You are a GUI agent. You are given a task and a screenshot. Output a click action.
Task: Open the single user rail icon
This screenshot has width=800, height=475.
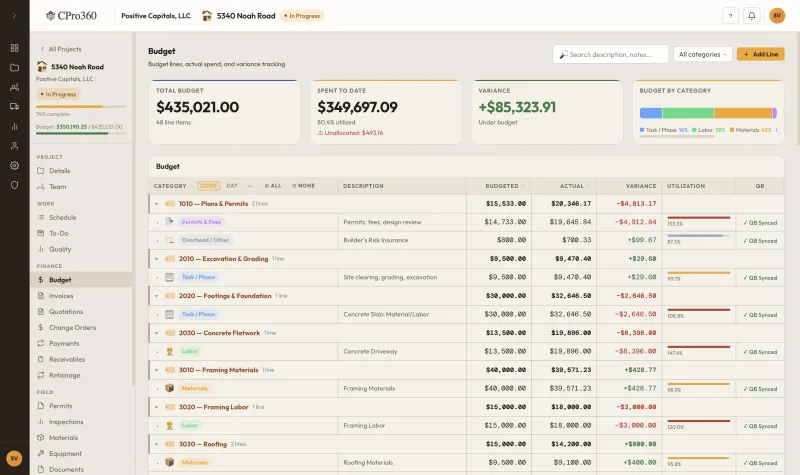coord(14,146)
